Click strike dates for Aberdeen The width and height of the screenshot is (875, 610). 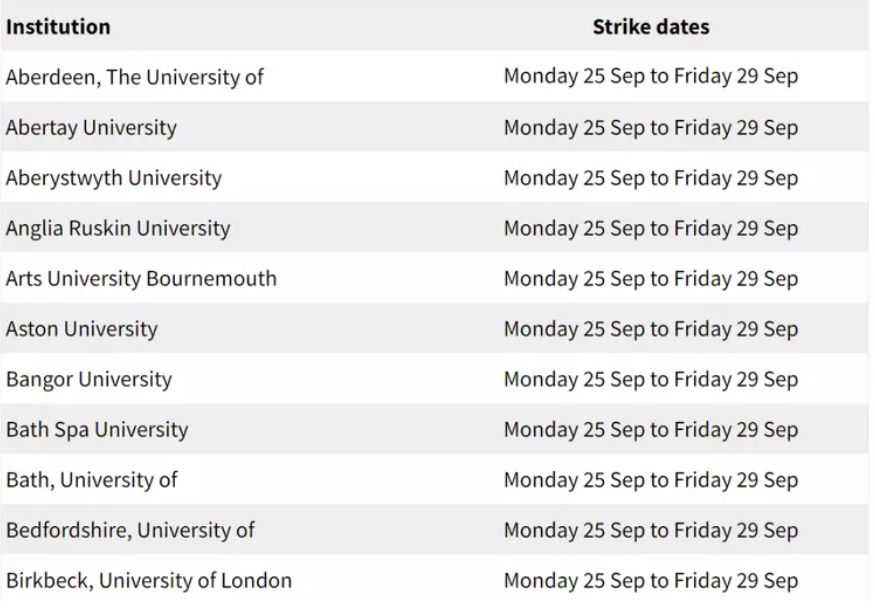(651, 76)
